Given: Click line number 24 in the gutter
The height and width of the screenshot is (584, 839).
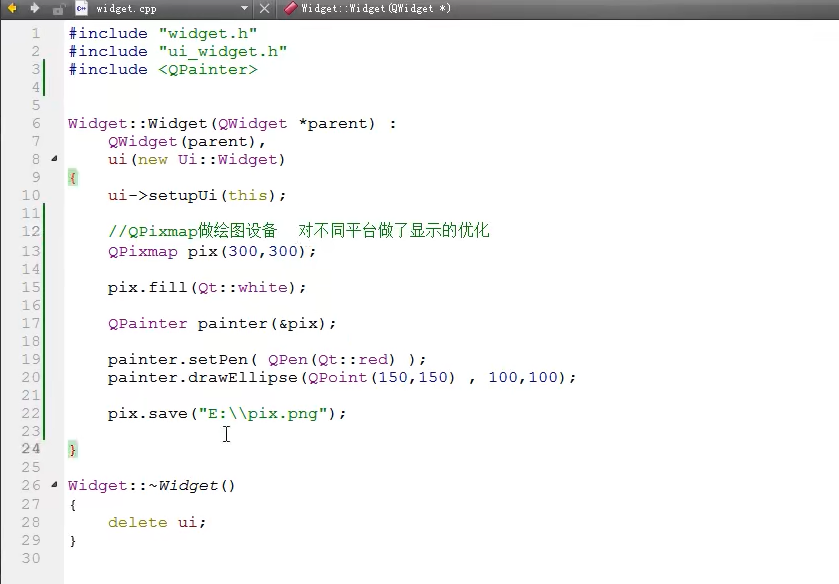Looking at the screenshot, I should [31, 449].
